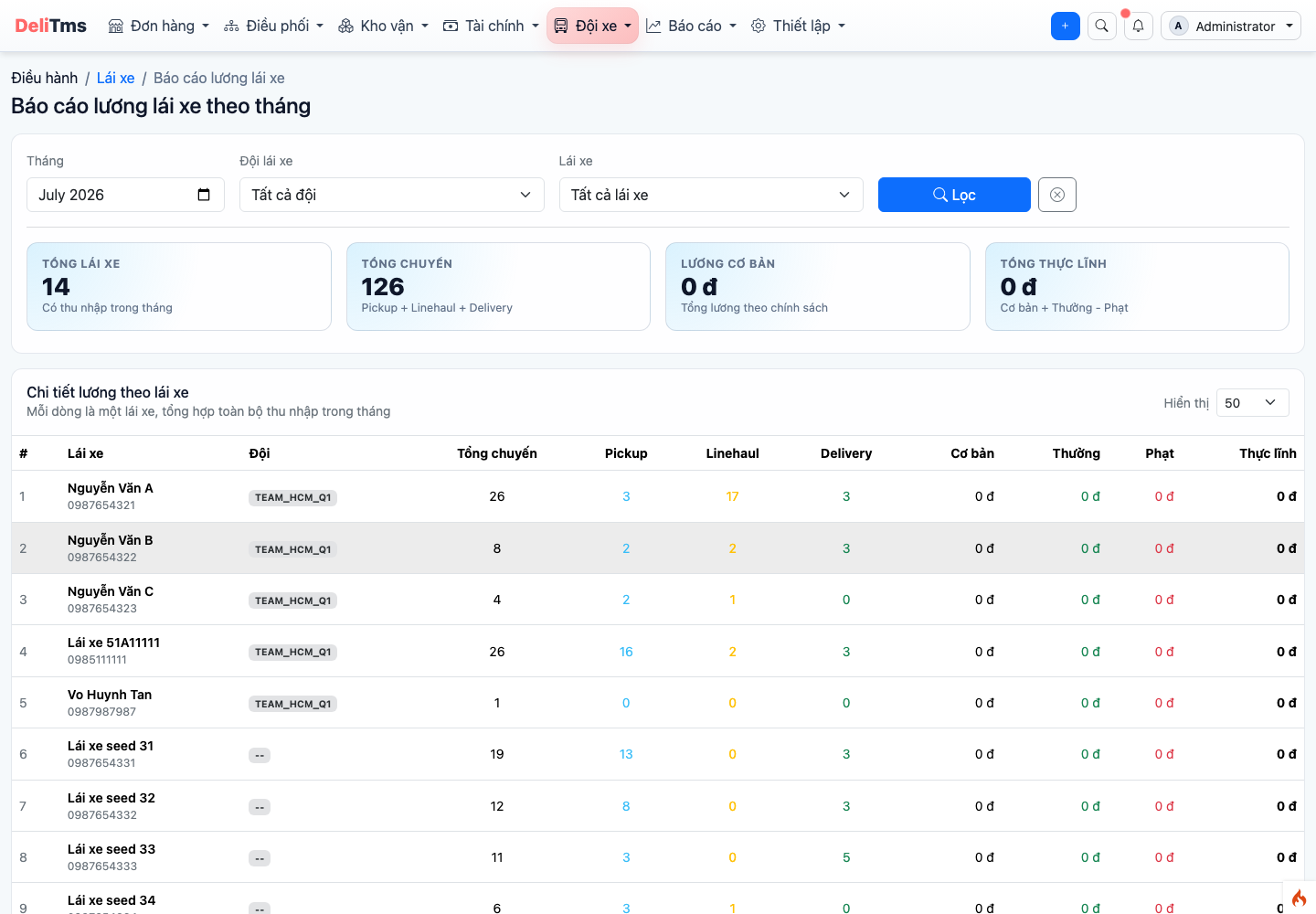Open the Kho vận menu
Viewport: 1316px width, 914px height.
click(x=383, y=26)
